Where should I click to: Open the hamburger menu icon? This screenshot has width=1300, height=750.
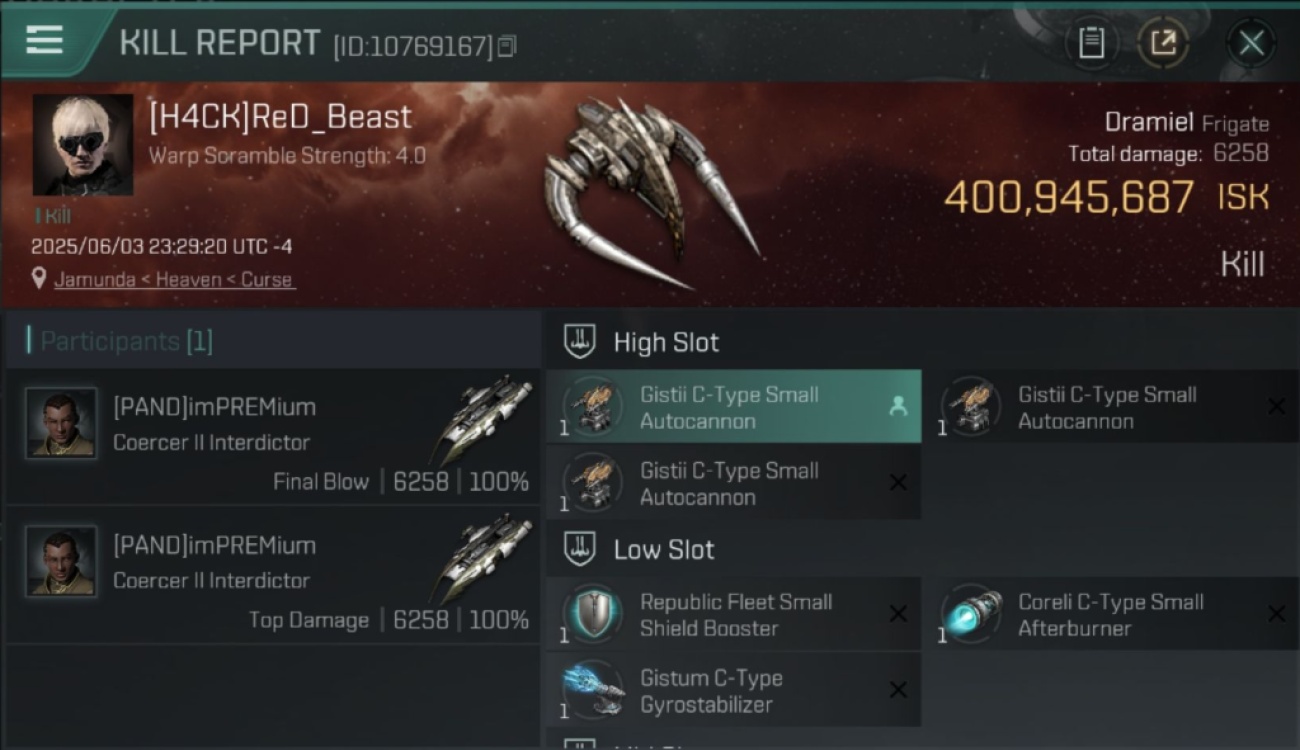(x=44, y=40)
